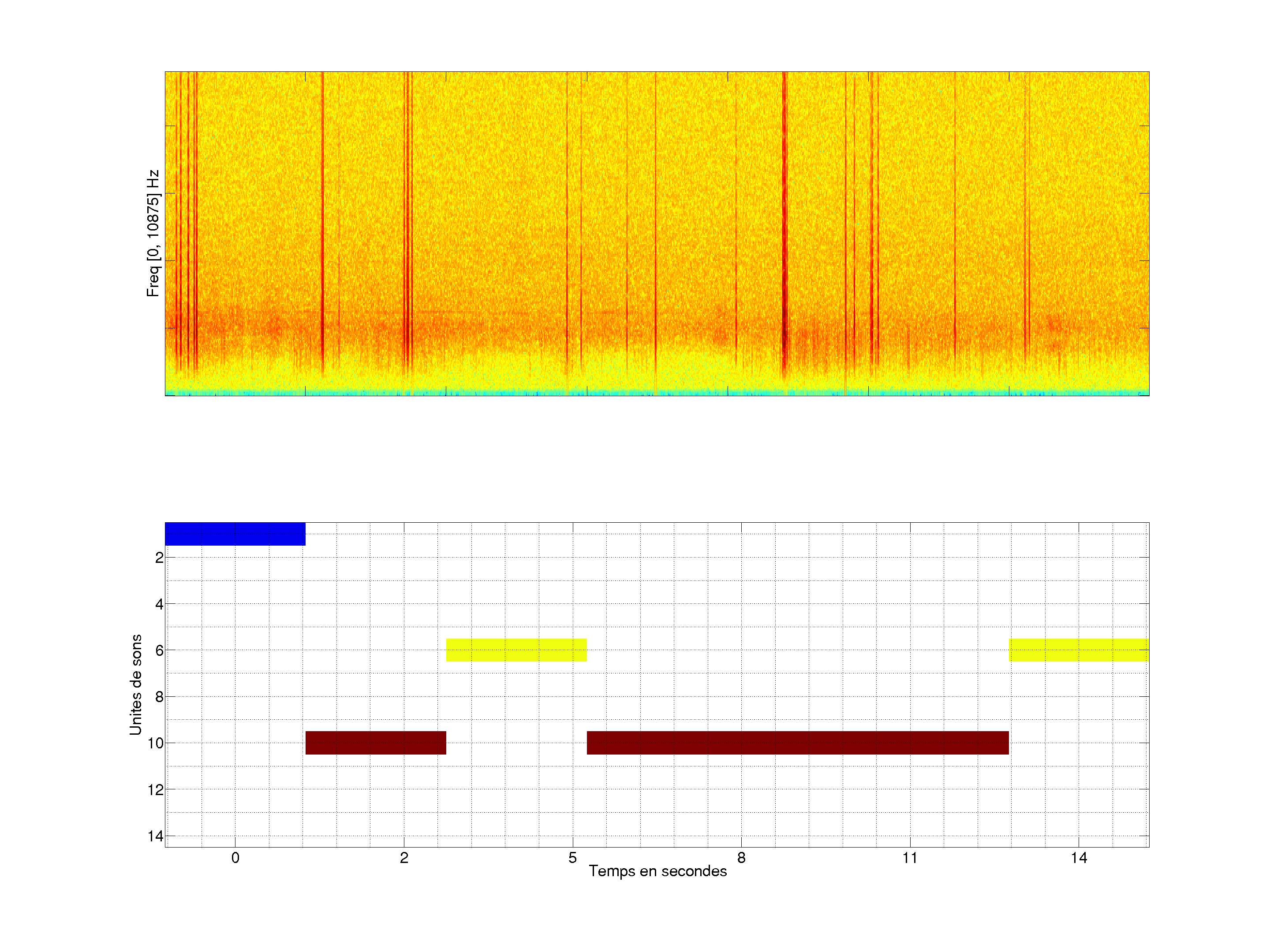Click x-axis tick label 5
The image size is (1270, 952).
tap(572, 858)
